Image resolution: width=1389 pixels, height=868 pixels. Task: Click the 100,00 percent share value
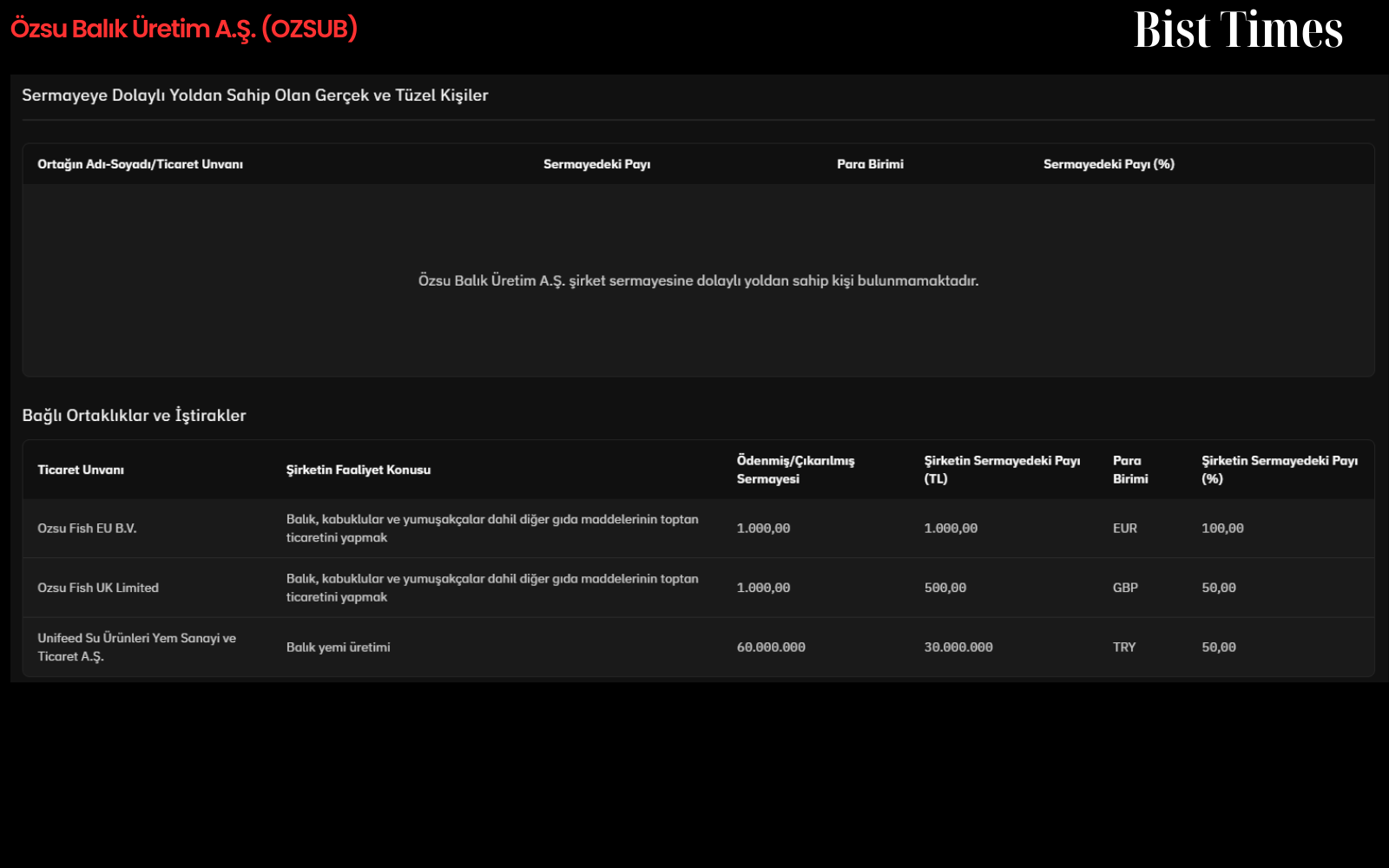click(1222, 529)
